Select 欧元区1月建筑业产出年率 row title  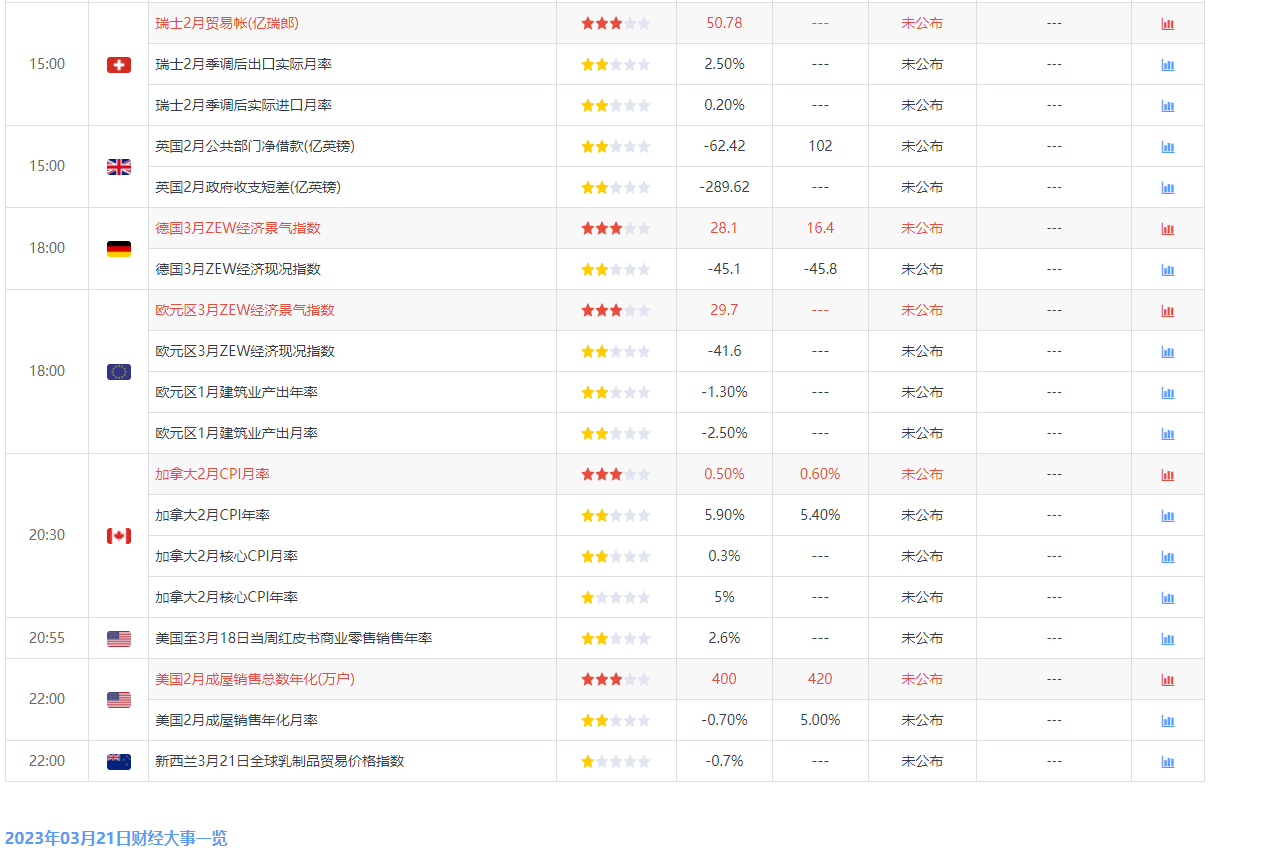click(236, 392)
